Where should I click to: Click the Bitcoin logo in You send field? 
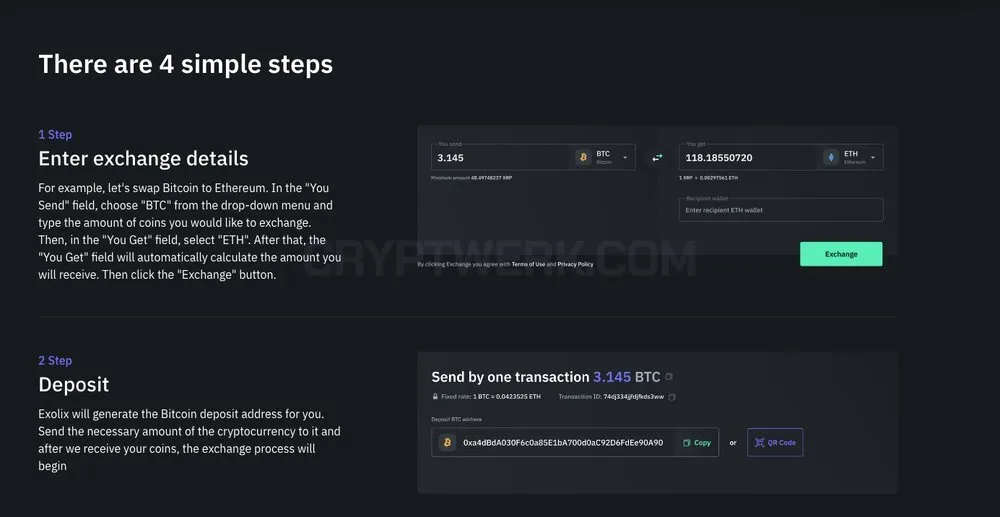(x=583, y=157)
